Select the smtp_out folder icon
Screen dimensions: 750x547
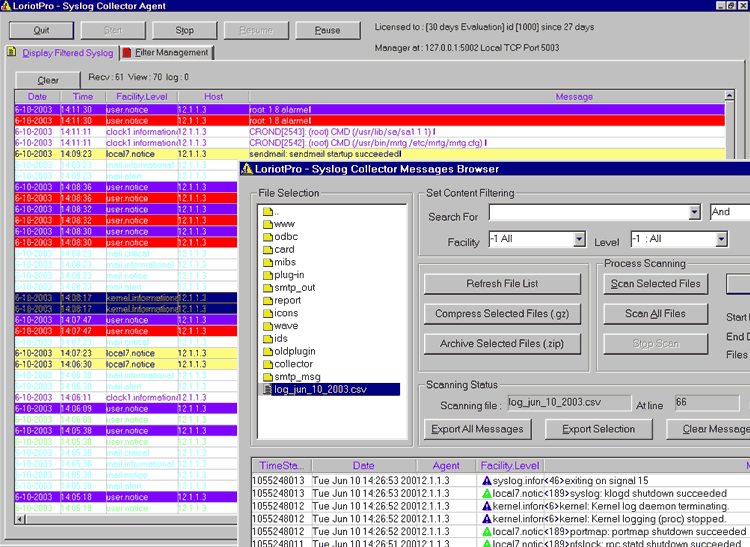pyautogui.click(x=268, y=288)
